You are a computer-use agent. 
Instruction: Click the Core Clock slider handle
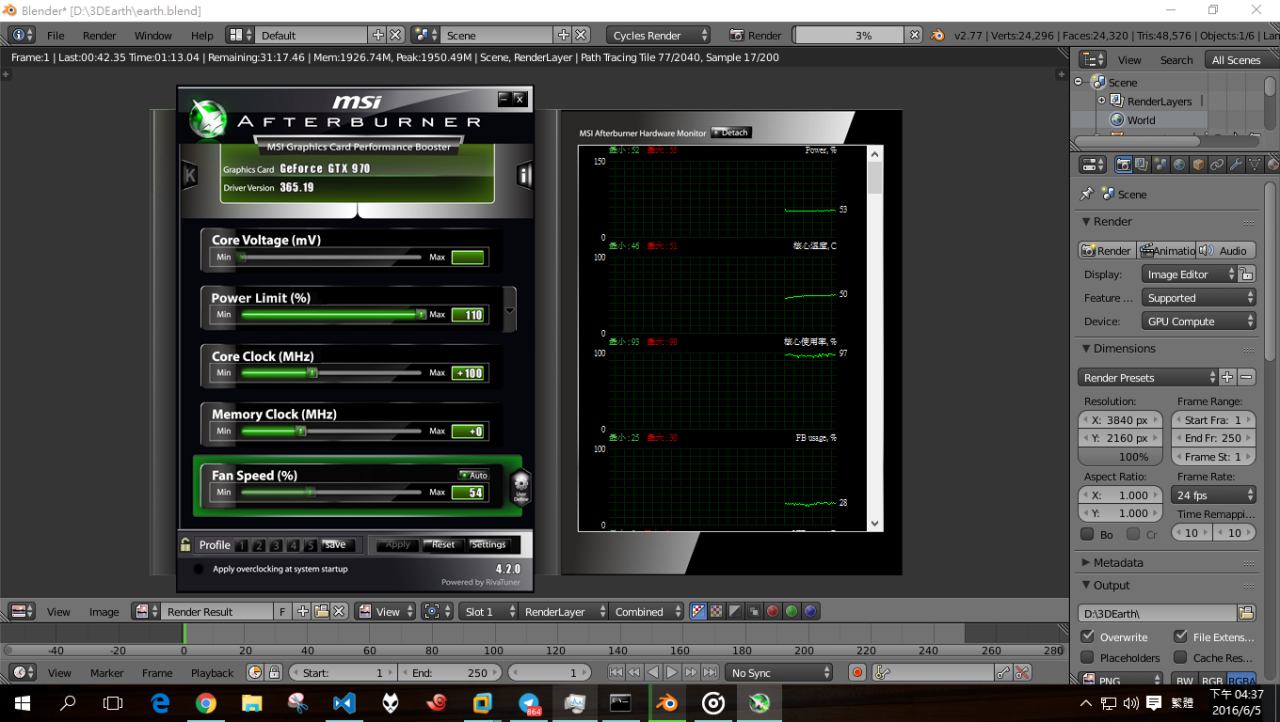coord(312,373)
